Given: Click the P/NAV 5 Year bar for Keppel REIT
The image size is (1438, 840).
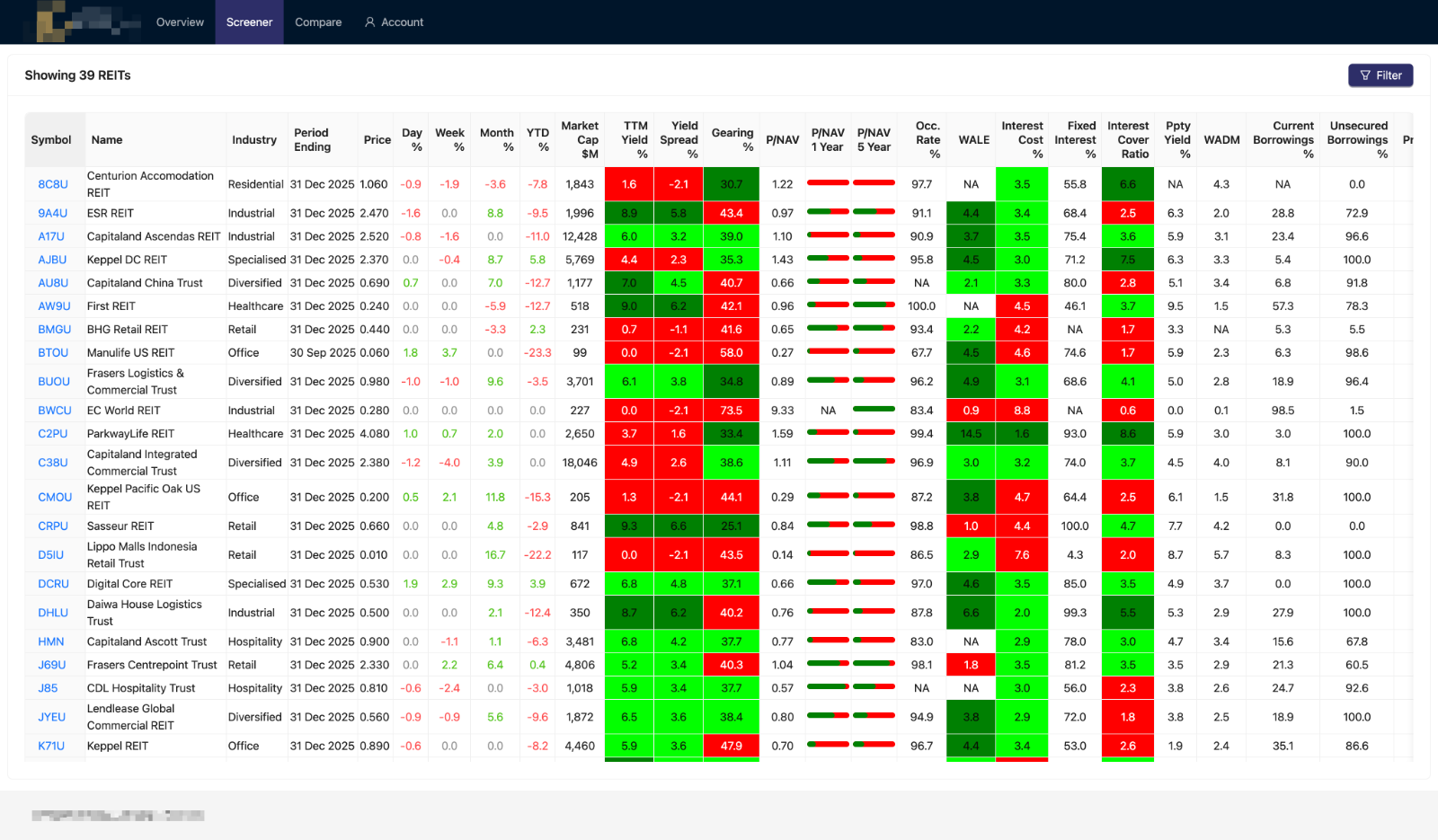Looking at the screenshot, I should click(x=874, y=745).
